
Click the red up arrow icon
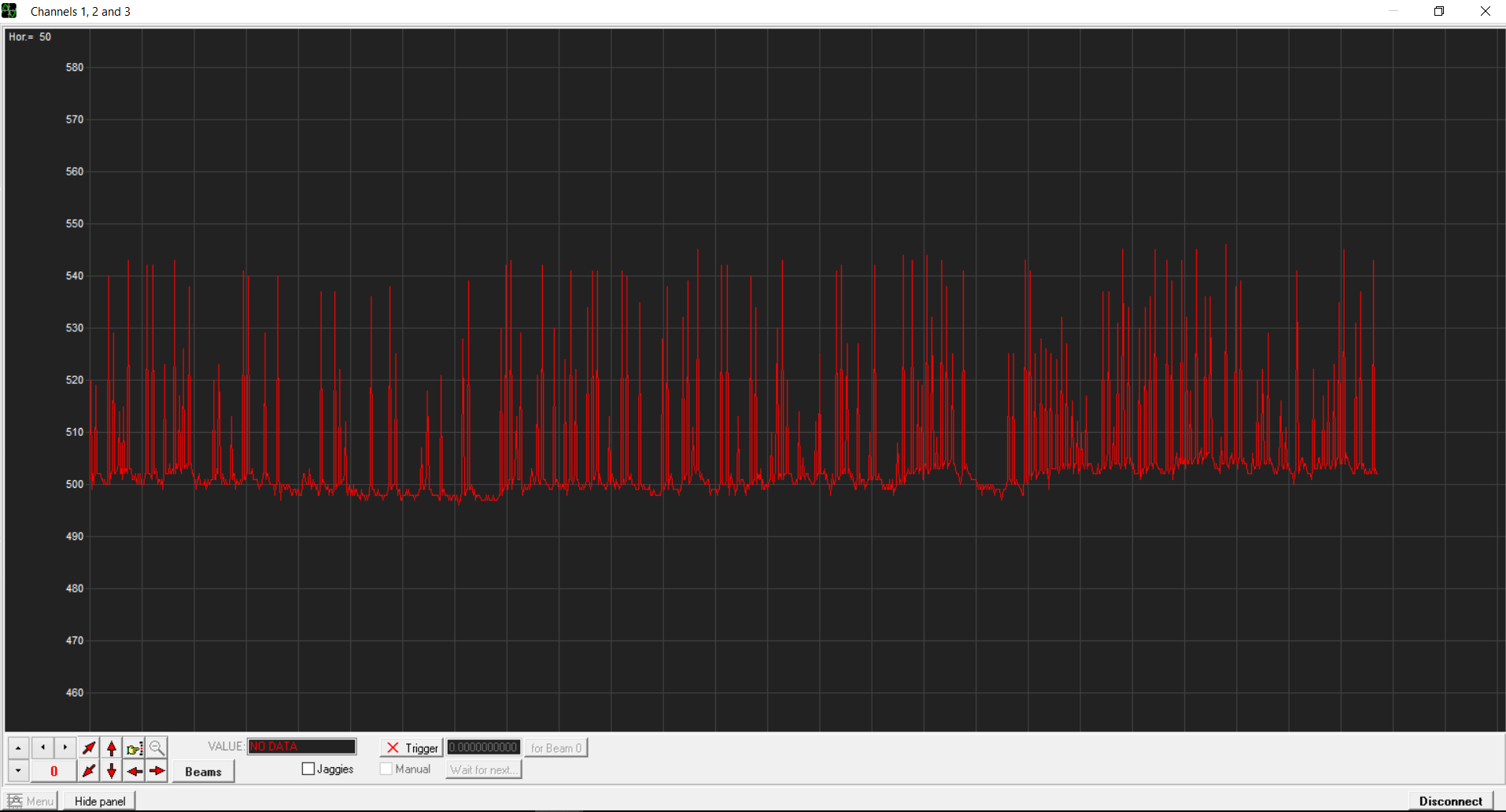112,747
